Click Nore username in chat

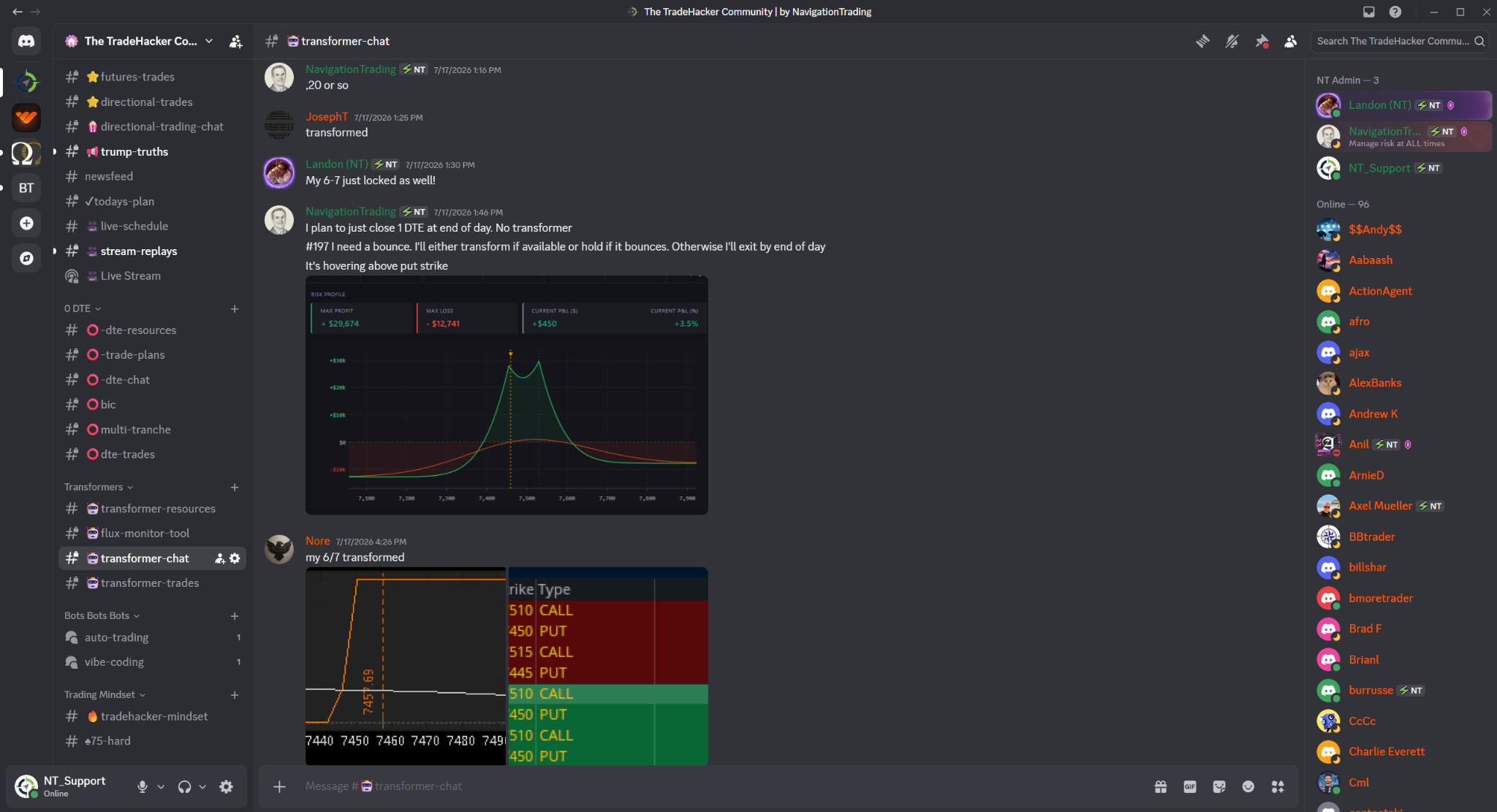pyautogui.click(x=318, y=541)
